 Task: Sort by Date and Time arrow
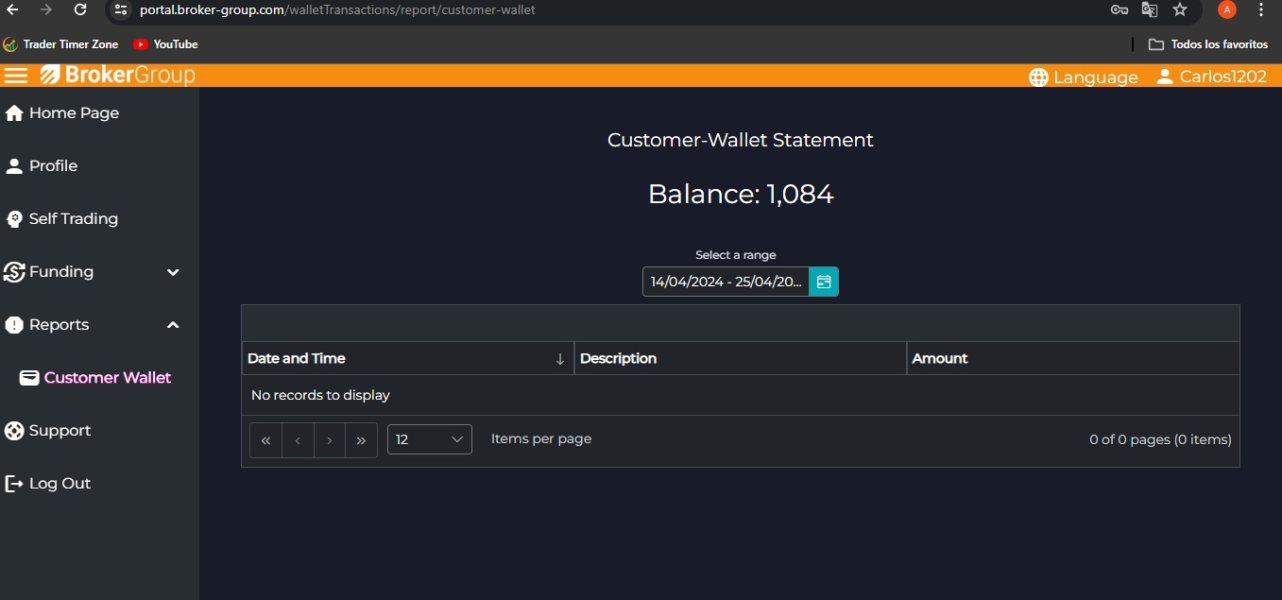[x=560, y=359]
